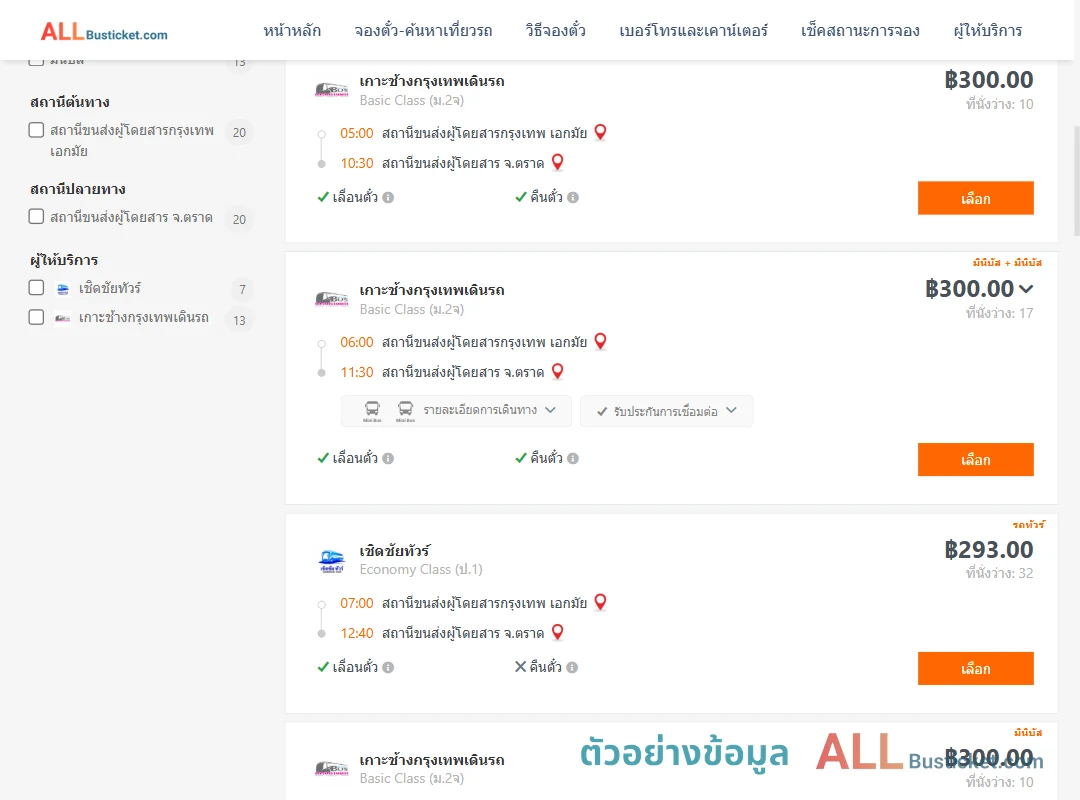Open ผู้ให้บริการ menu item

(x=987, y=31)
